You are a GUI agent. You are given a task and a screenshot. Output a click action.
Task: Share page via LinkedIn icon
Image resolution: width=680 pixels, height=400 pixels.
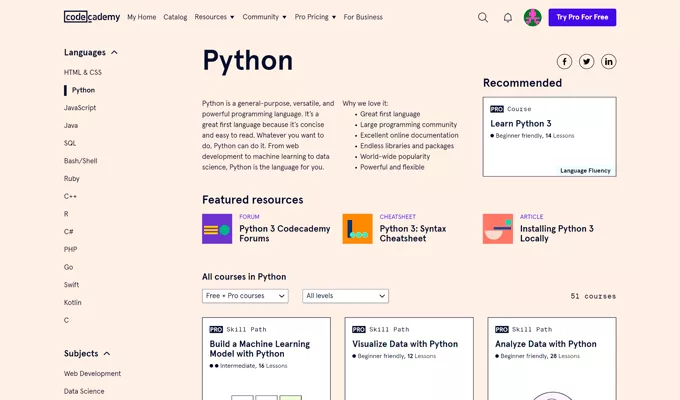608,62
